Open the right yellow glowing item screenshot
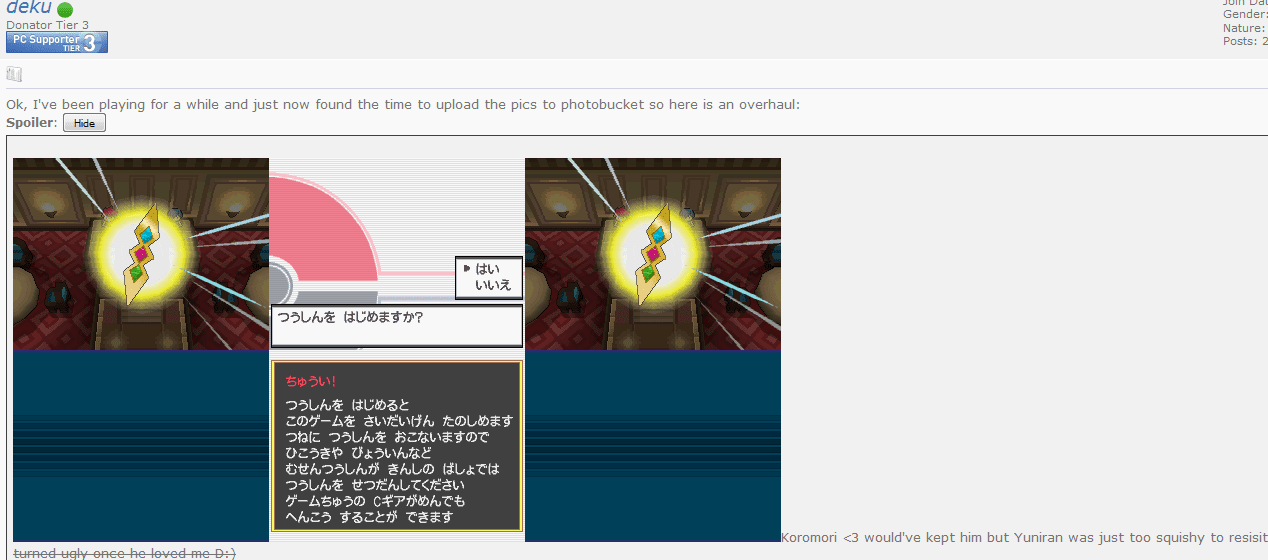The image size is (1268, 560). [653, 350]
